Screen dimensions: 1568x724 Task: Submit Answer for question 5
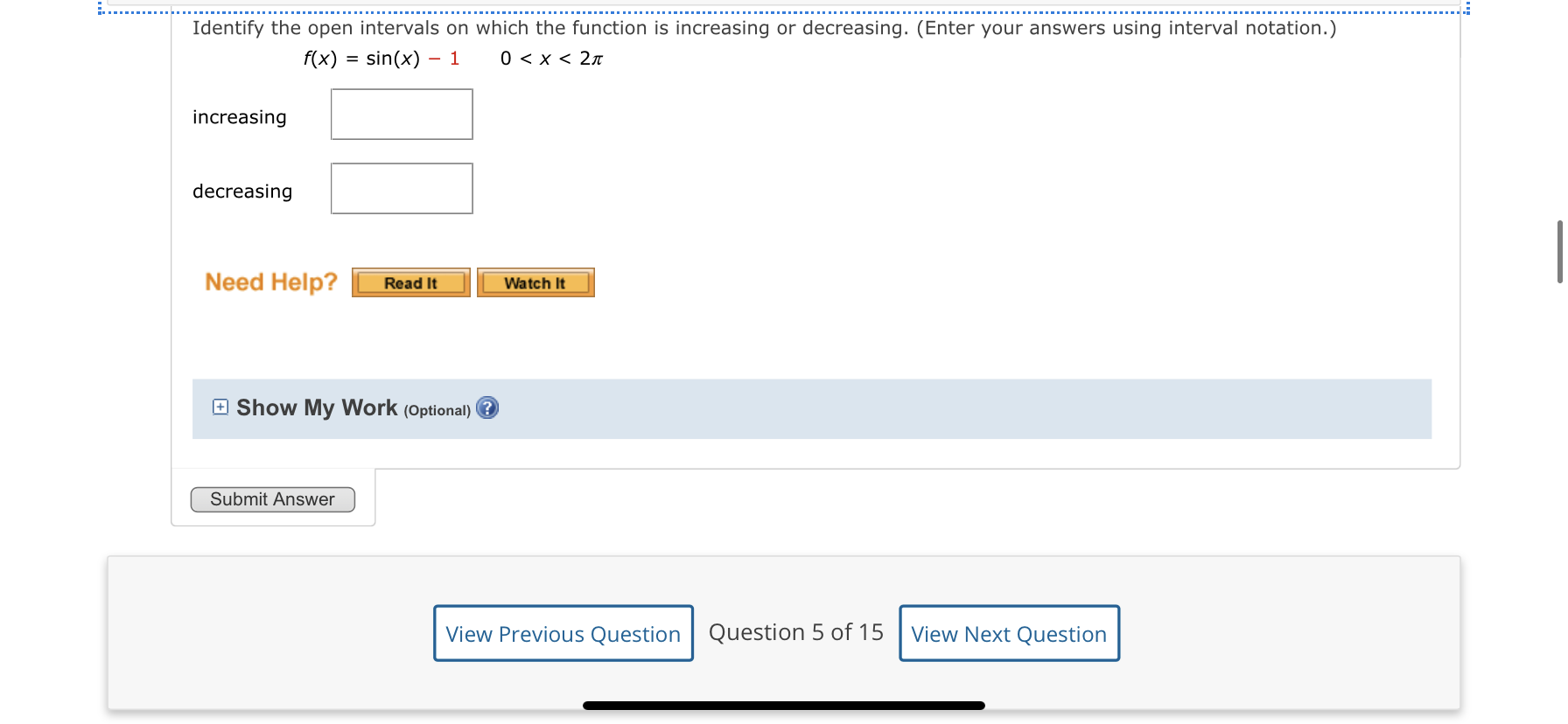(x=272, y=498)
